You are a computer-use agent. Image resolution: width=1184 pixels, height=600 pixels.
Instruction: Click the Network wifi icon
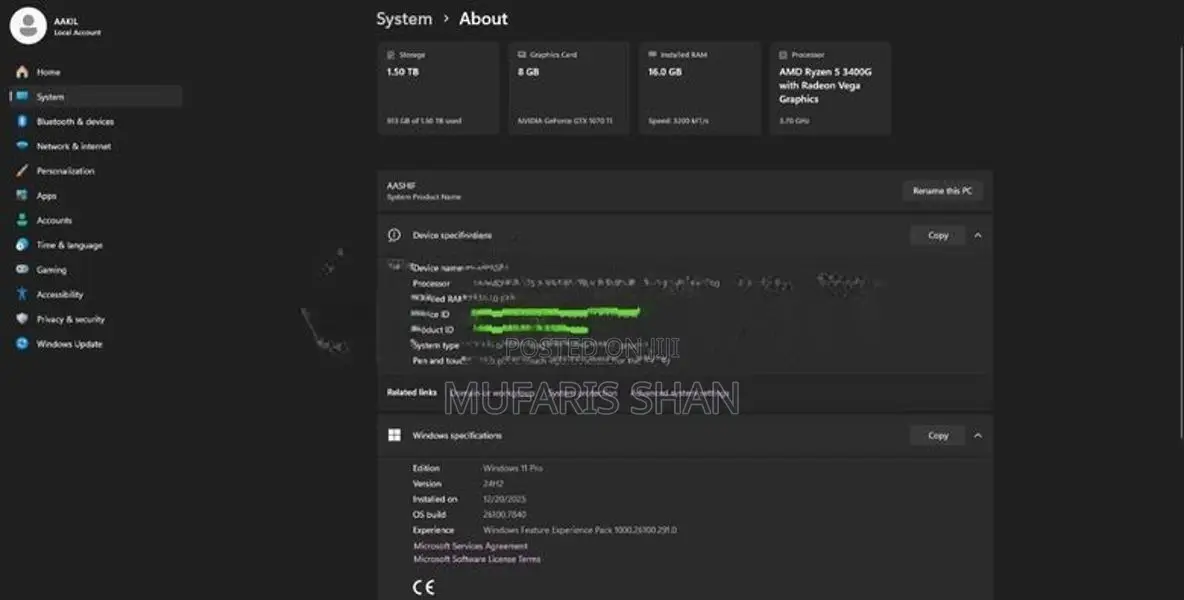(x=22, y=146)
